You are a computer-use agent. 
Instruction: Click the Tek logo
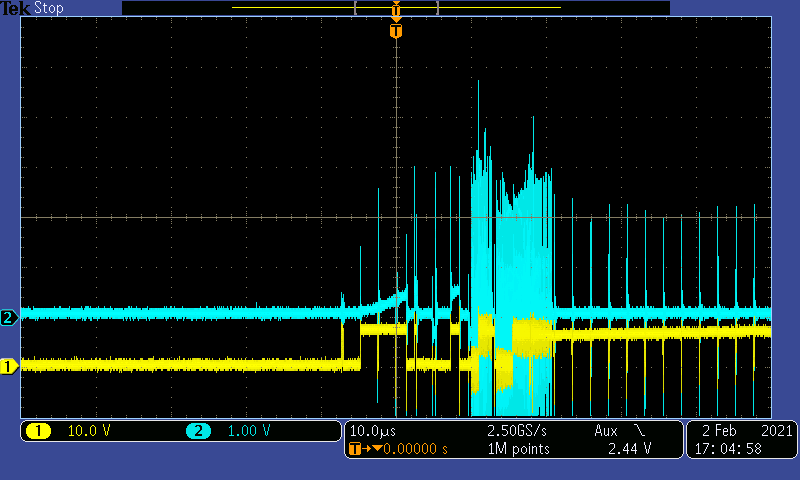click(15, 8)
